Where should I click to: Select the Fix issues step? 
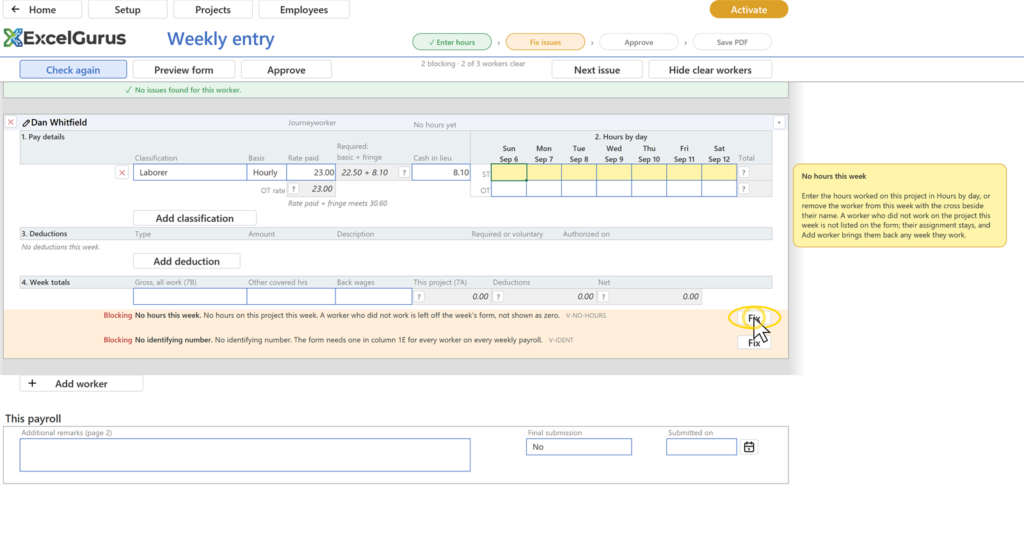click(545, 42)
